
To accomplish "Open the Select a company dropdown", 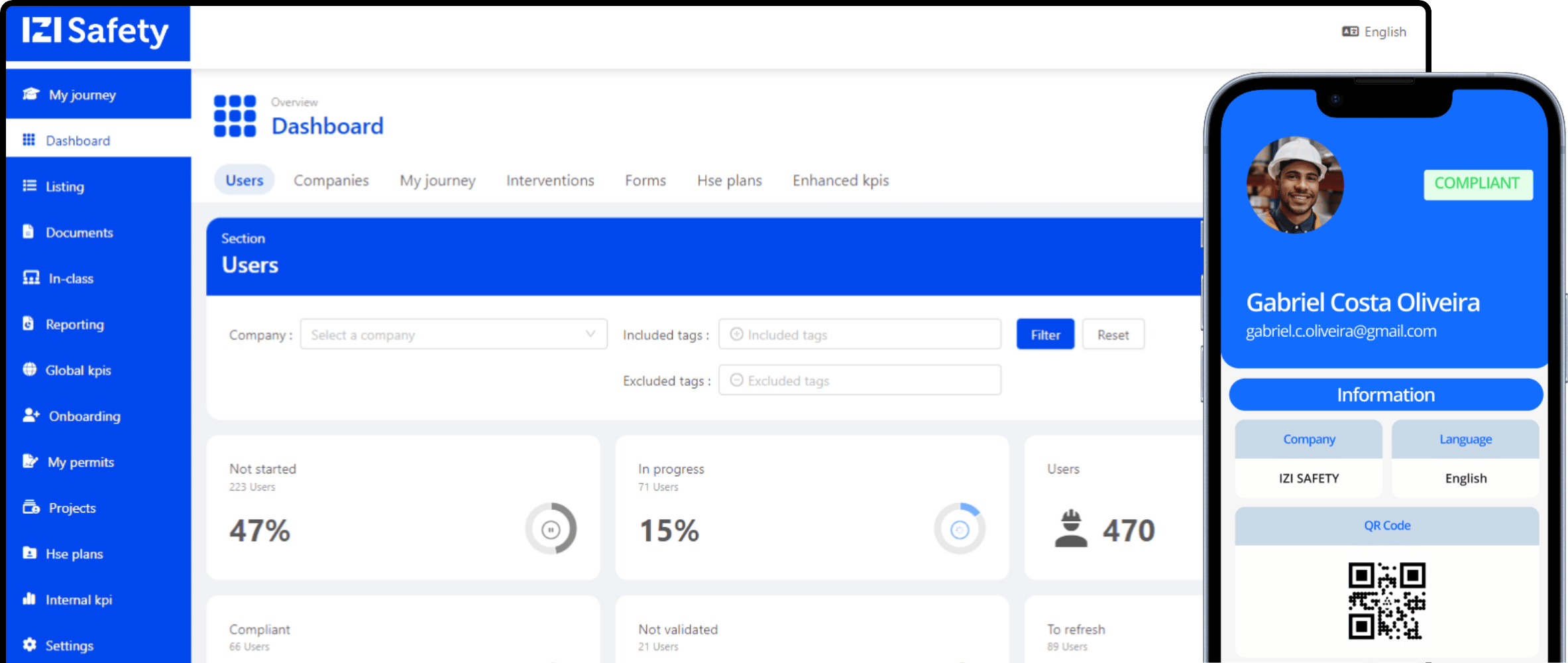I will pos(453,335).
